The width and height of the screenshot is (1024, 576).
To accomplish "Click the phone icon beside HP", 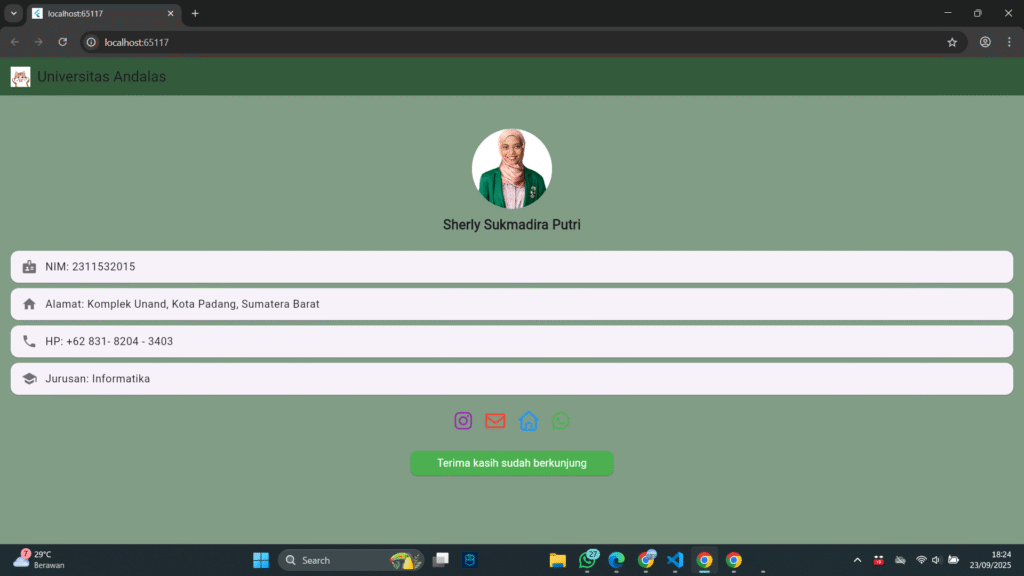I will click(29, 342).
